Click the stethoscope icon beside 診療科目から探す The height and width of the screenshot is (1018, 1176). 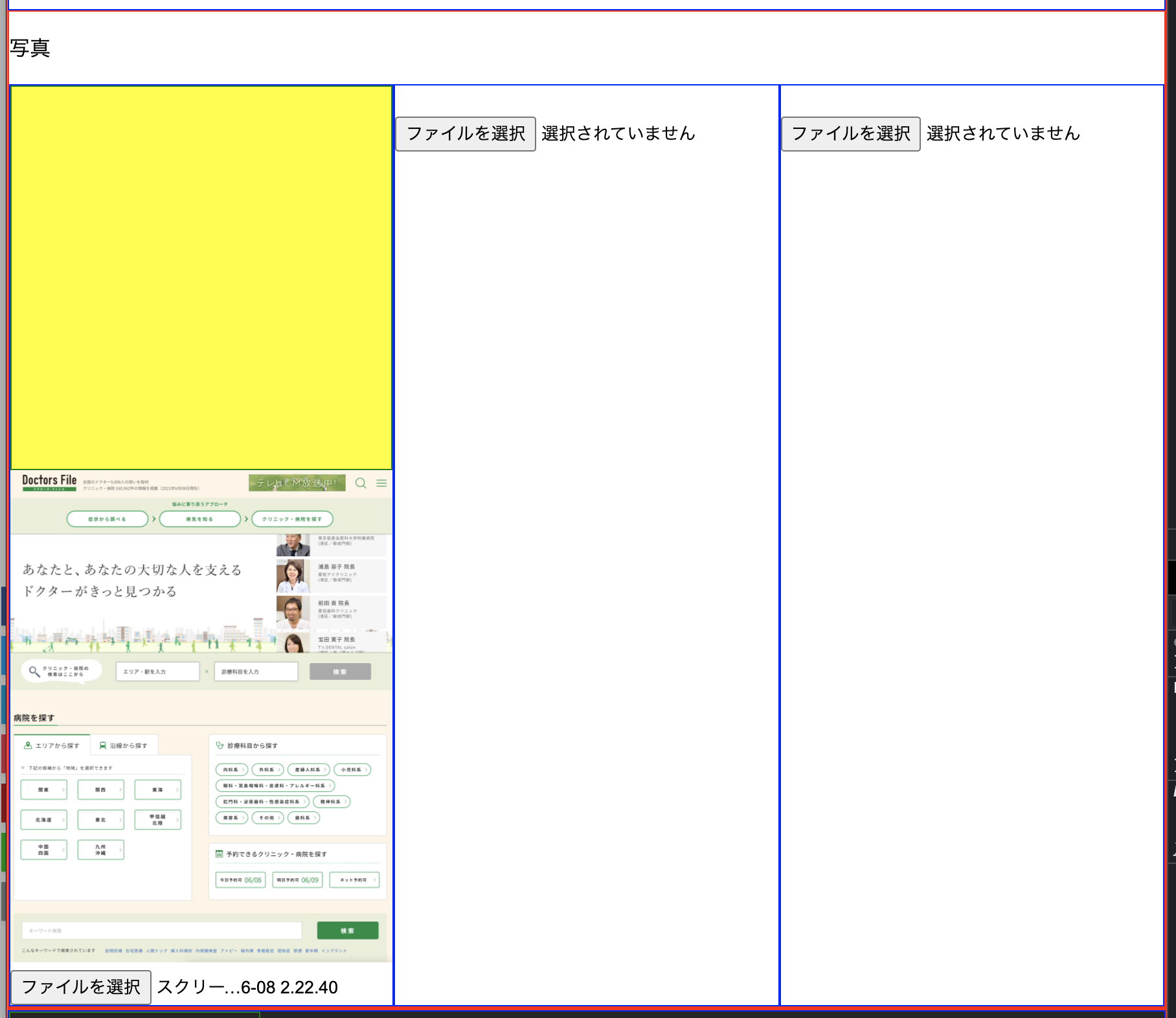tap(218, 745)
